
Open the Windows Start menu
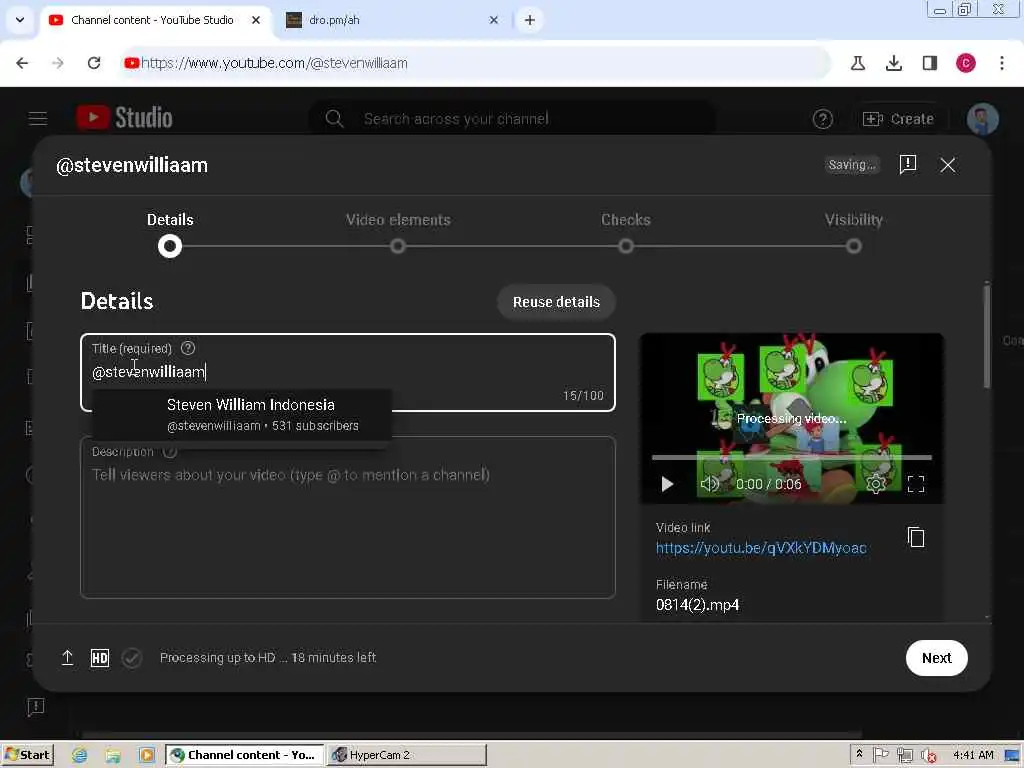[x=27, y=755]
